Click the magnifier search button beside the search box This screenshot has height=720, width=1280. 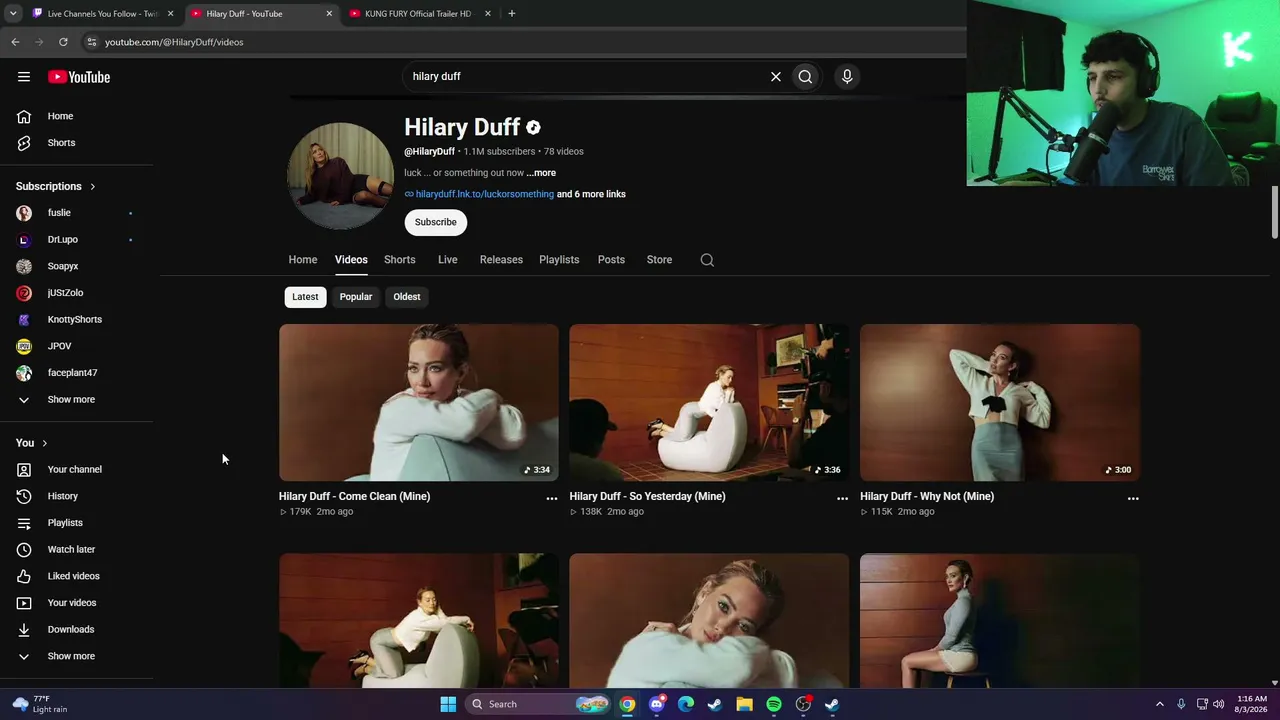tap(805, 76)
